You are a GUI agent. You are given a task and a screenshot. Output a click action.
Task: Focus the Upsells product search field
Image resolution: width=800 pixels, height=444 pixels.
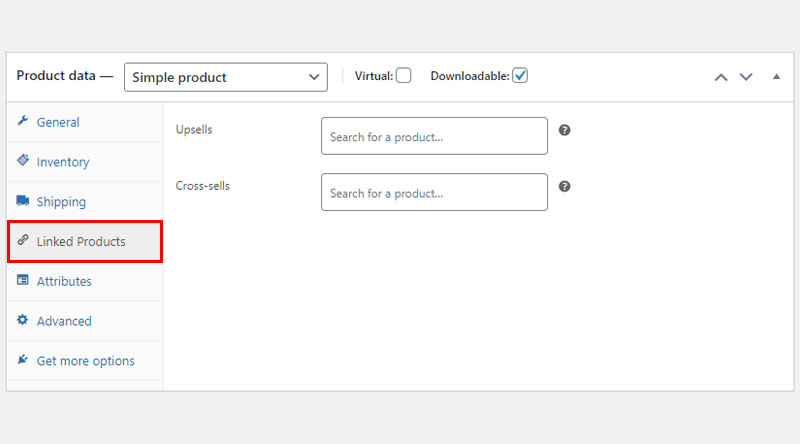tap(434, 136)
